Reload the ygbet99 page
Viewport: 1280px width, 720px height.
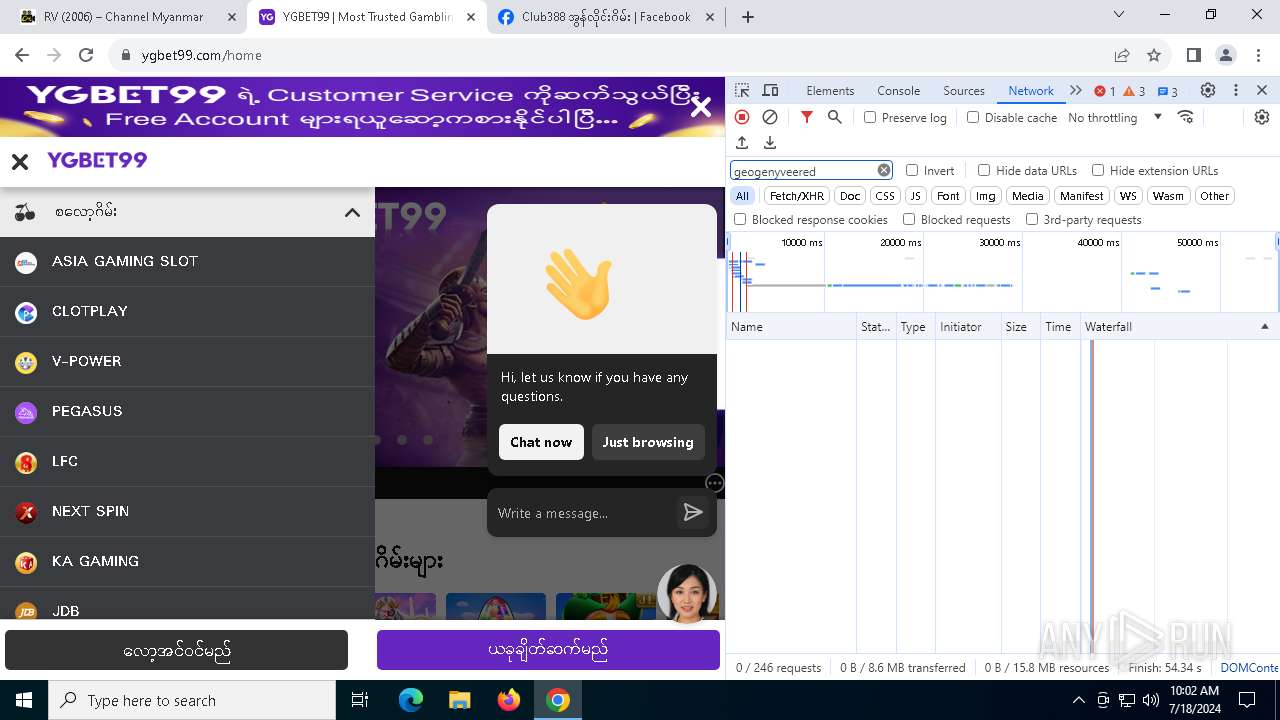pyautogui.click(x=86, y=55)
